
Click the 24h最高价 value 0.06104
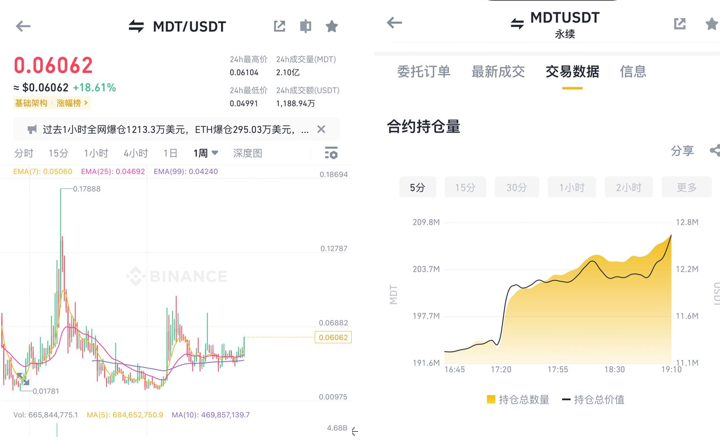244,73
